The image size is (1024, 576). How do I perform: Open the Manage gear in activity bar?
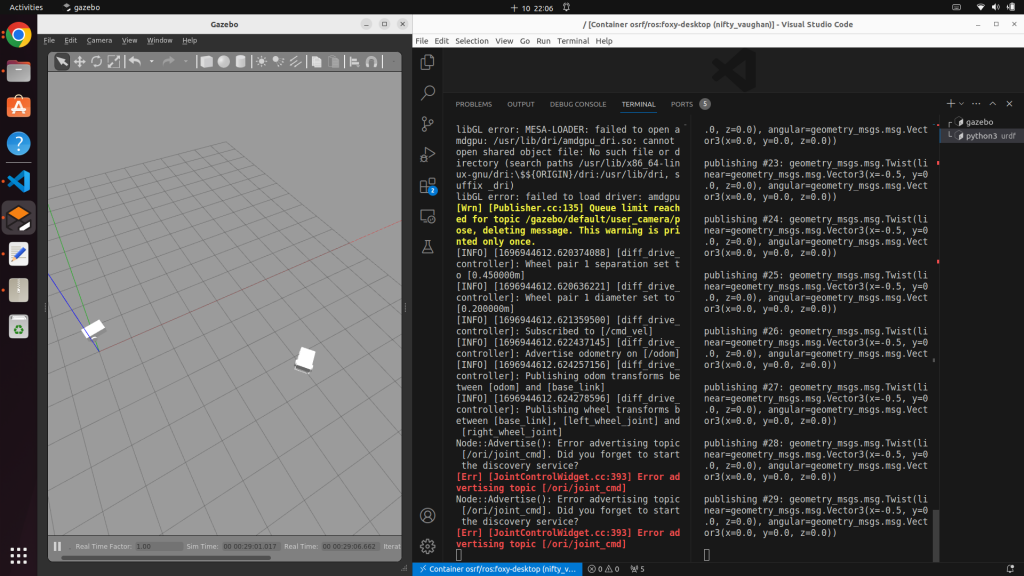click(428, 546)
